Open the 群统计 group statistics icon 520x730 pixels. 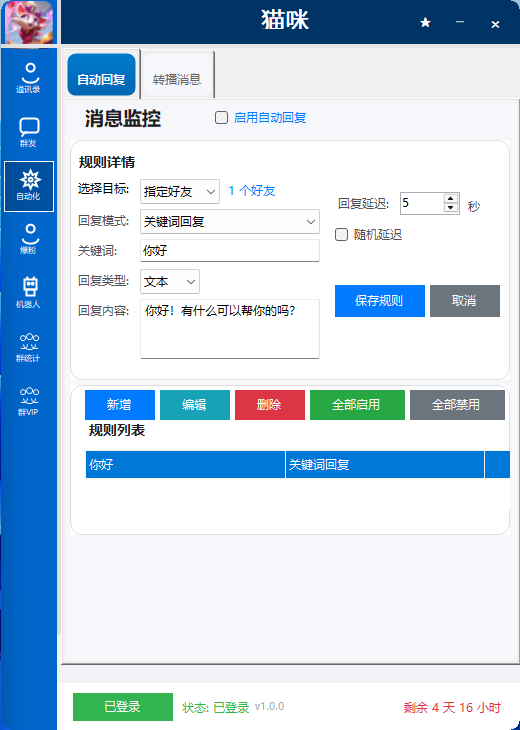pyautogui.click(x=29, y=347)
